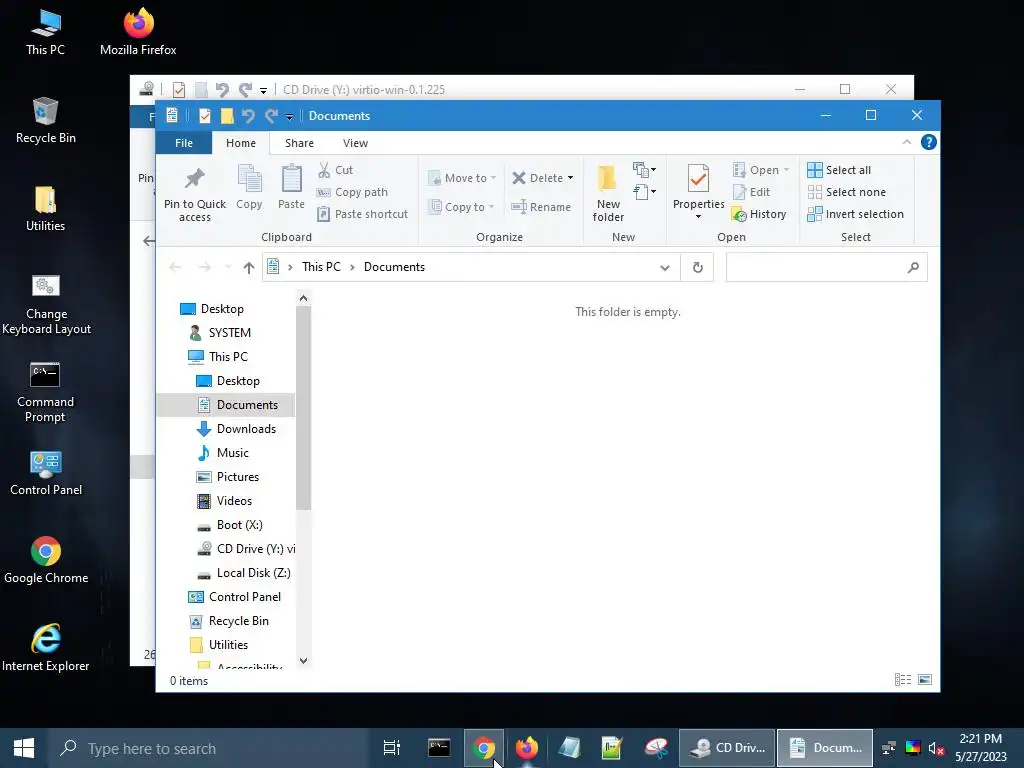Click the search box in Documents
The image size is (1024, 768).
pyautogui.click(x=826, y=267)
